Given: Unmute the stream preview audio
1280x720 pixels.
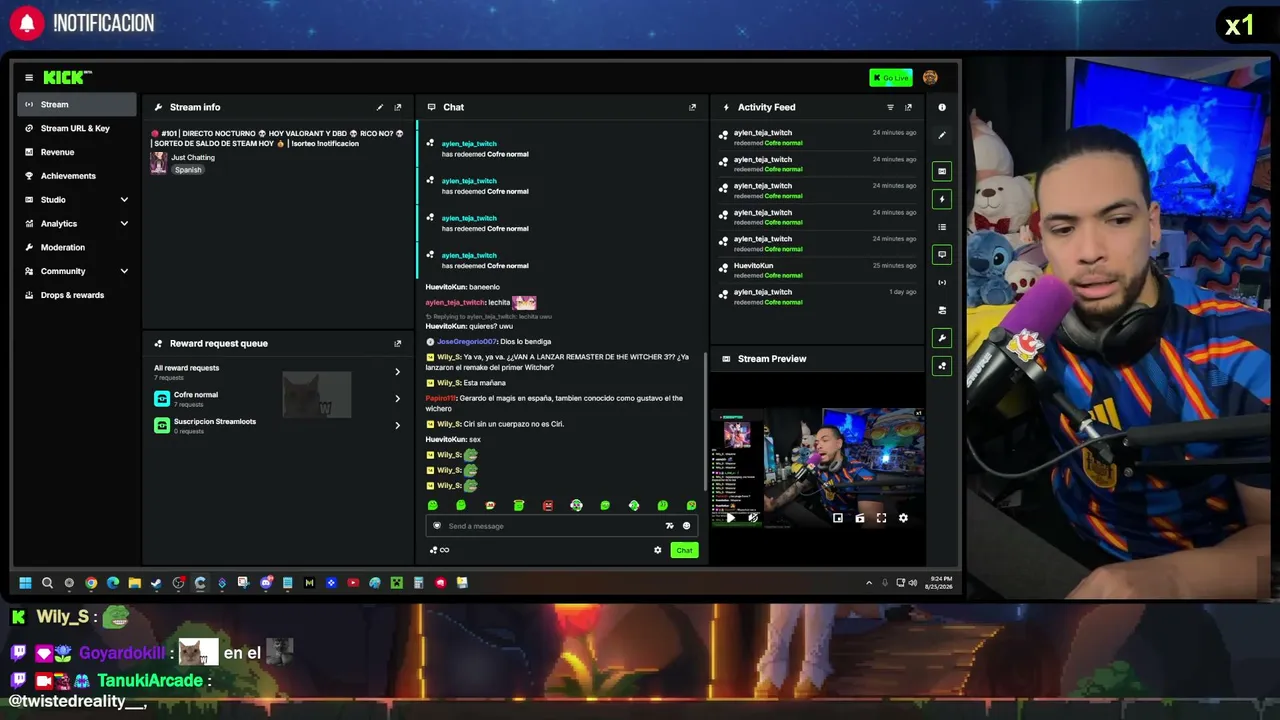Looking at the screenshot, I should 753,518.
